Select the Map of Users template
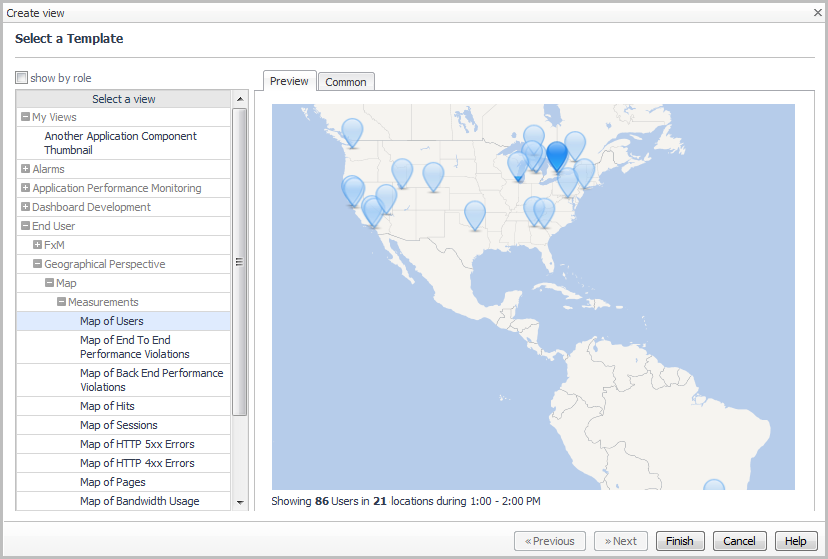This screenshot has height=559, width=828. tap(124, 321)
